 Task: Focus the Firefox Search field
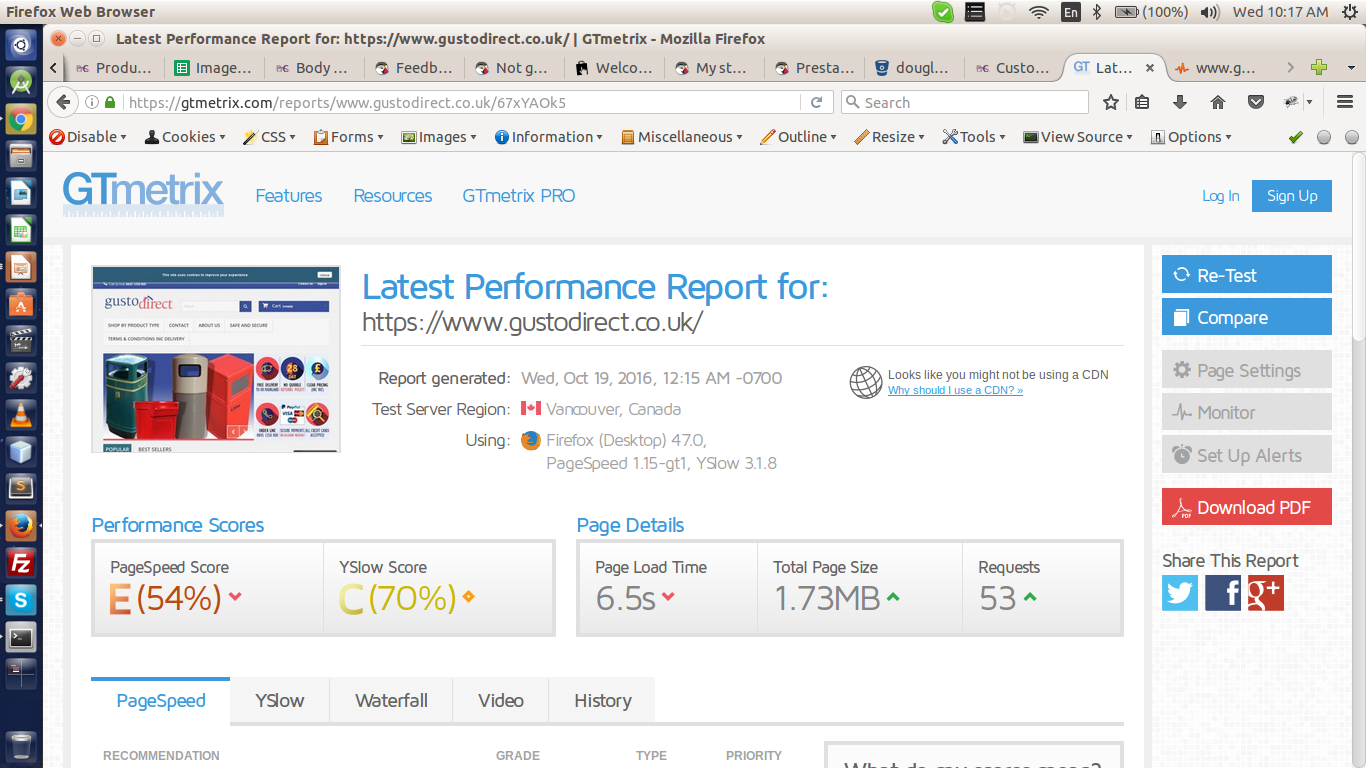(964, 102)
